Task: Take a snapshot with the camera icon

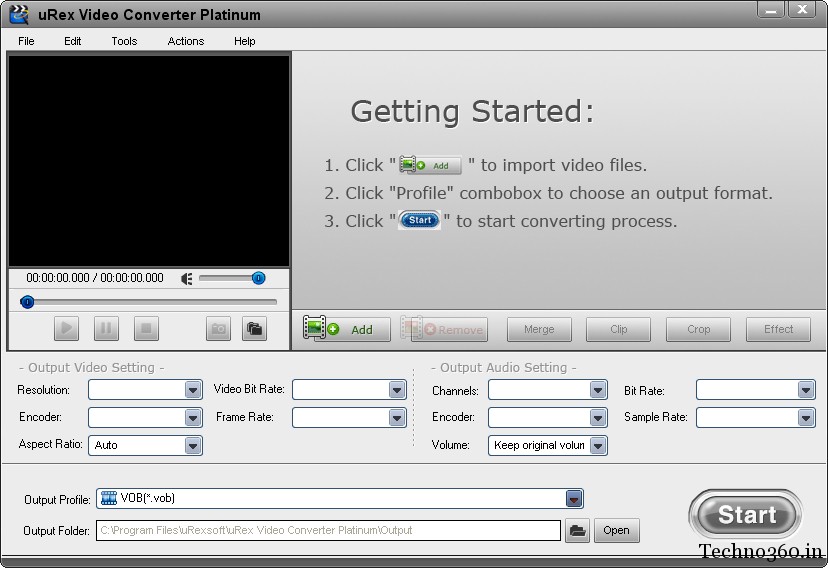Action: click(218, 328)
